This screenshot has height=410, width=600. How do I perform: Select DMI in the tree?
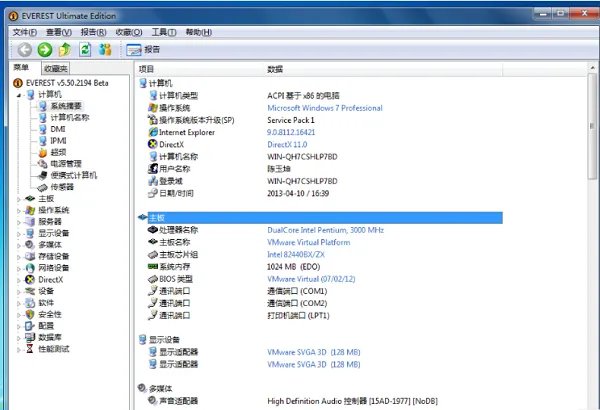tap(58, 129)
